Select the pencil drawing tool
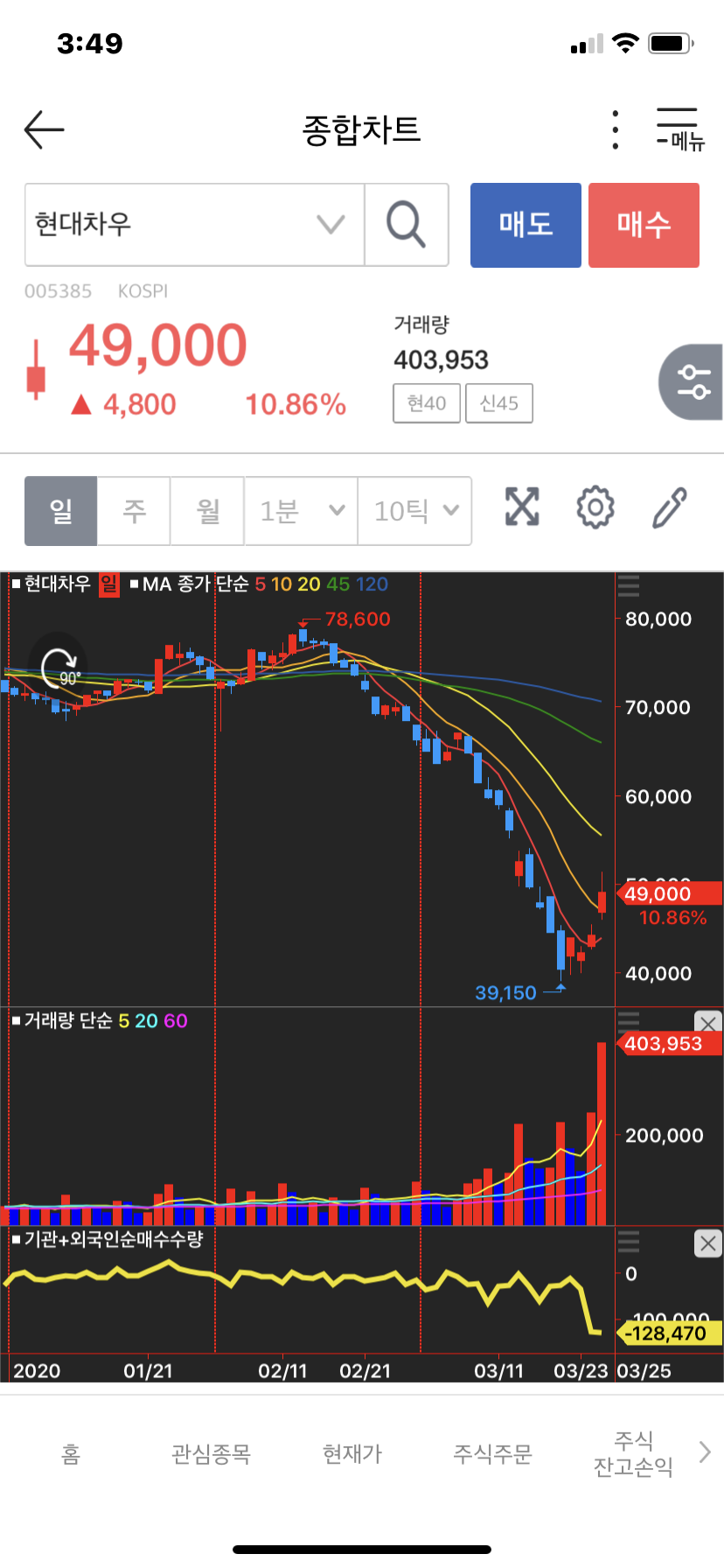Viewport: 724px width, 1568px height. pyautogui.click(x=670, y=507)
